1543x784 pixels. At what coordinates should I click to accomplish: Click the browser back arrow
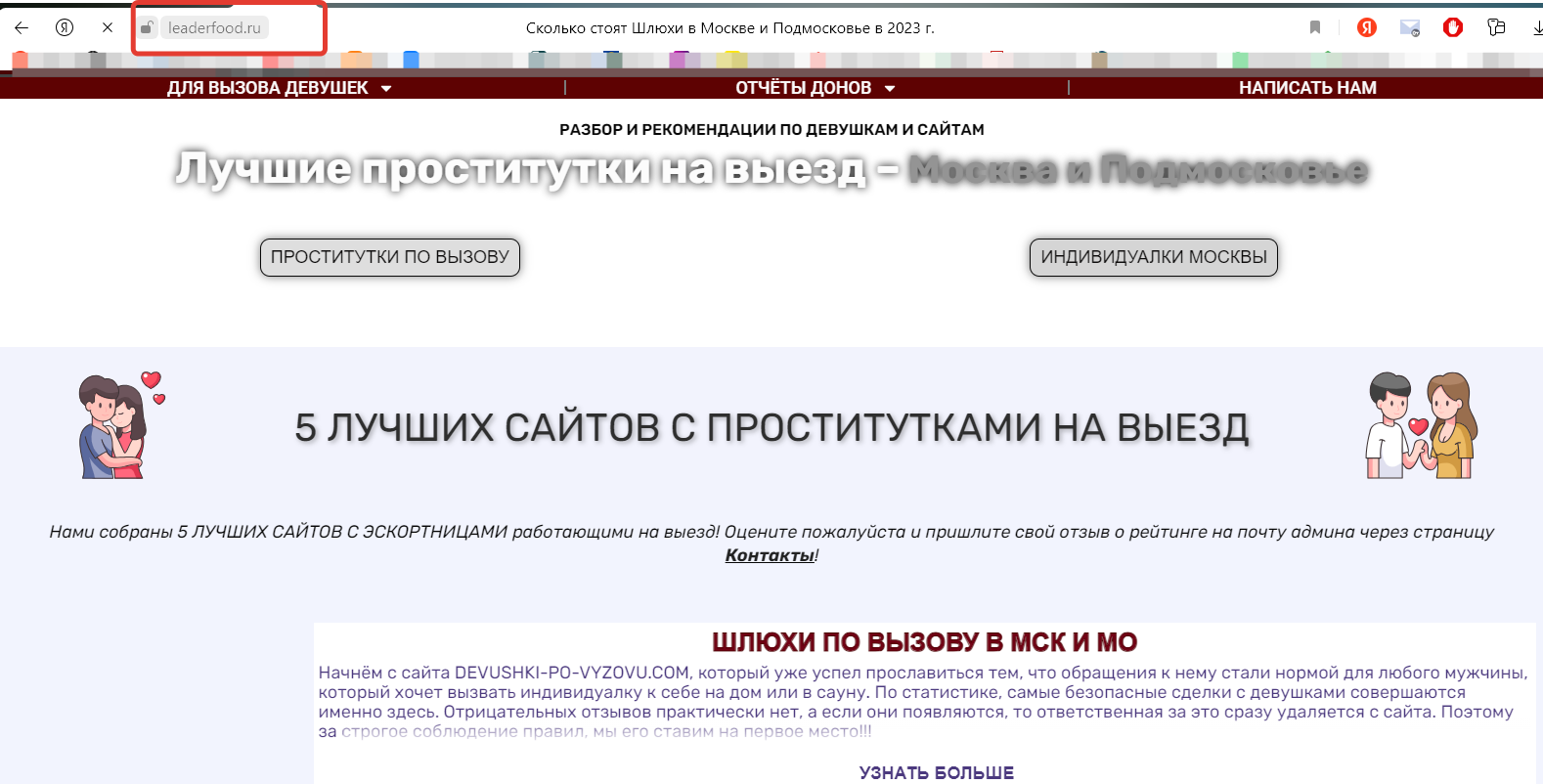[x=22, y=27]
